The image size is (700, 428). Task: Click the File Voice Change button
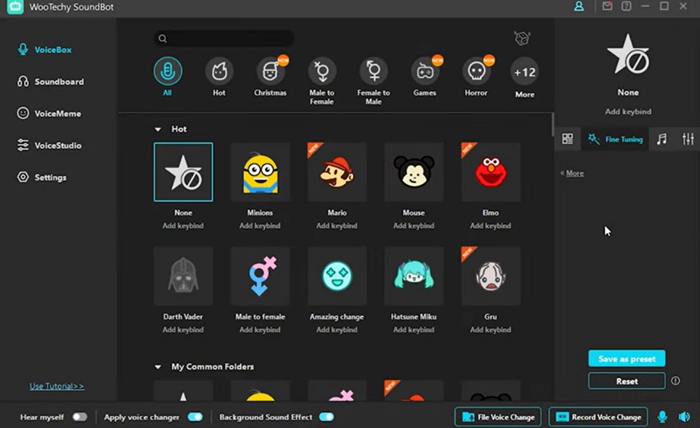coord(498,417)
